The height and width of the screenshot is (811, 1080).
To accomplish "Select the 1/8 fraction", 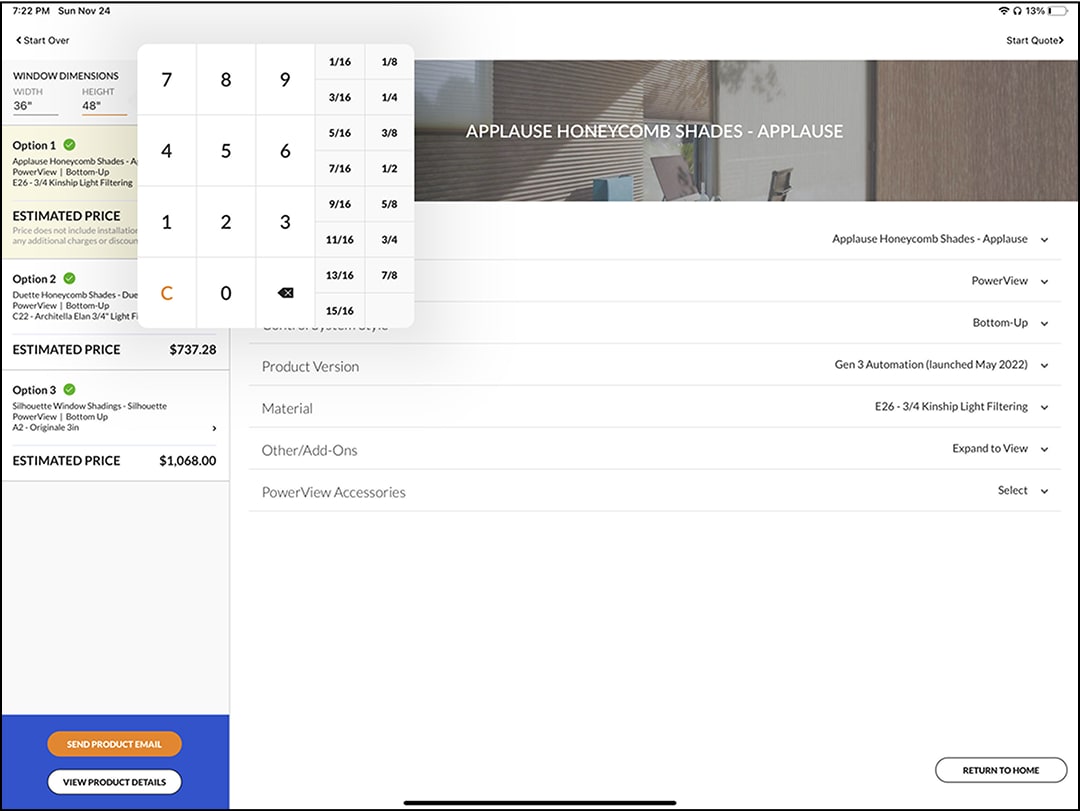I will [x=389, y=61].
